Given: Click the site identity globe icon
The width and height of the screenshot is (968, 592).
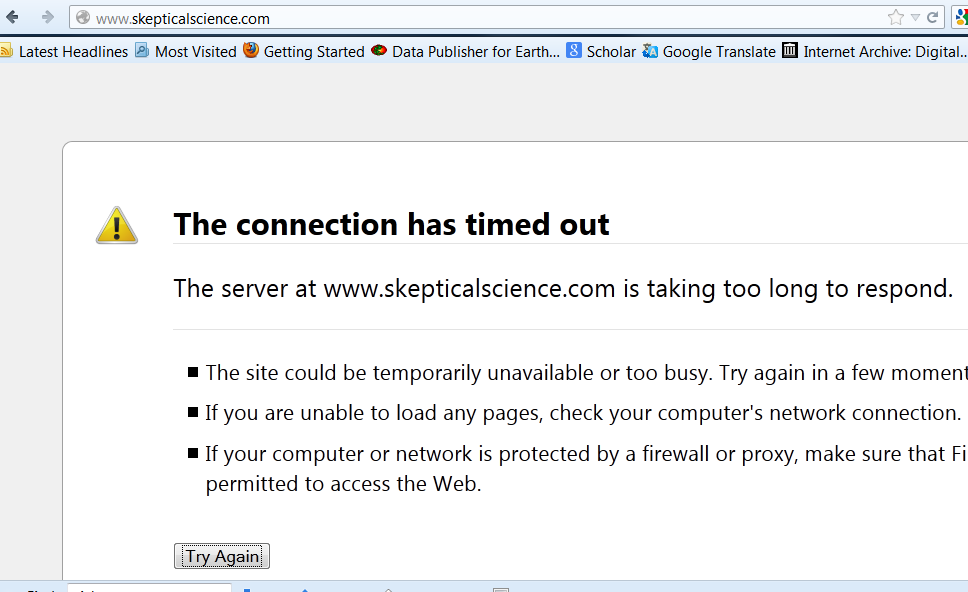Looking at the screenshot, I should [x=83, y=18].
